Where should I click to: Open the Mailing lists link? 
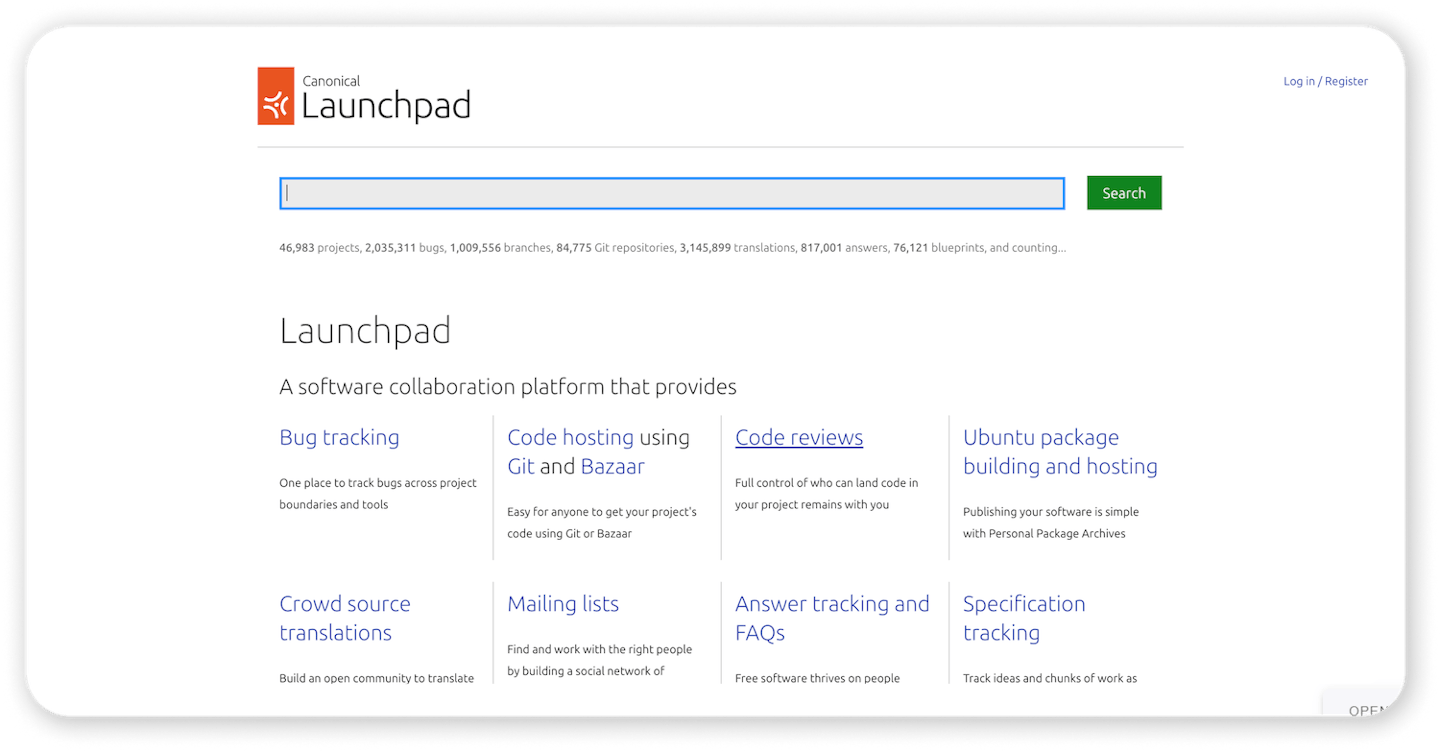[563, 603]
